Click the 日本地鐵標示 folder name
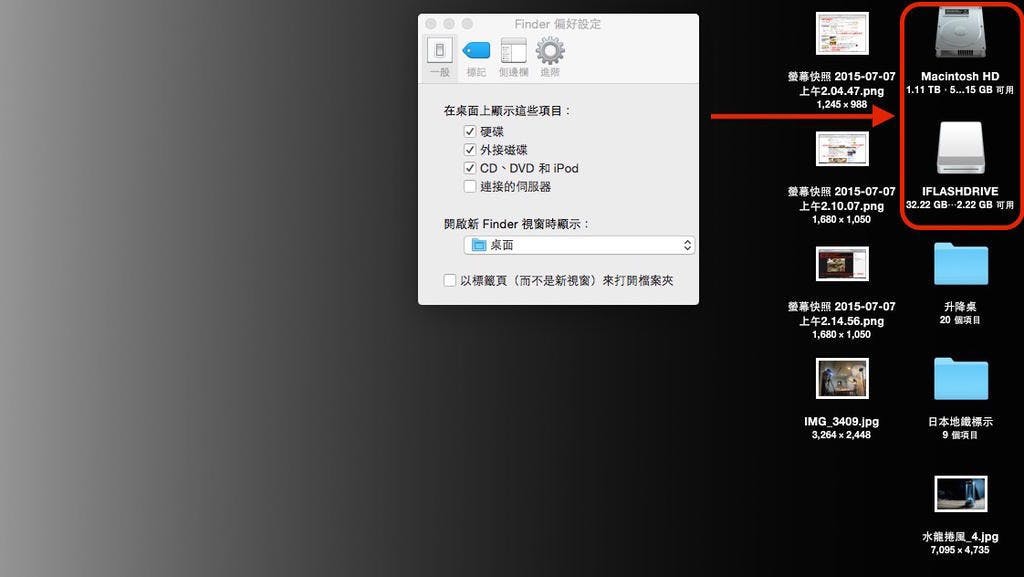The height and width of the screenshot is (577, 1024). coord(960,422)
